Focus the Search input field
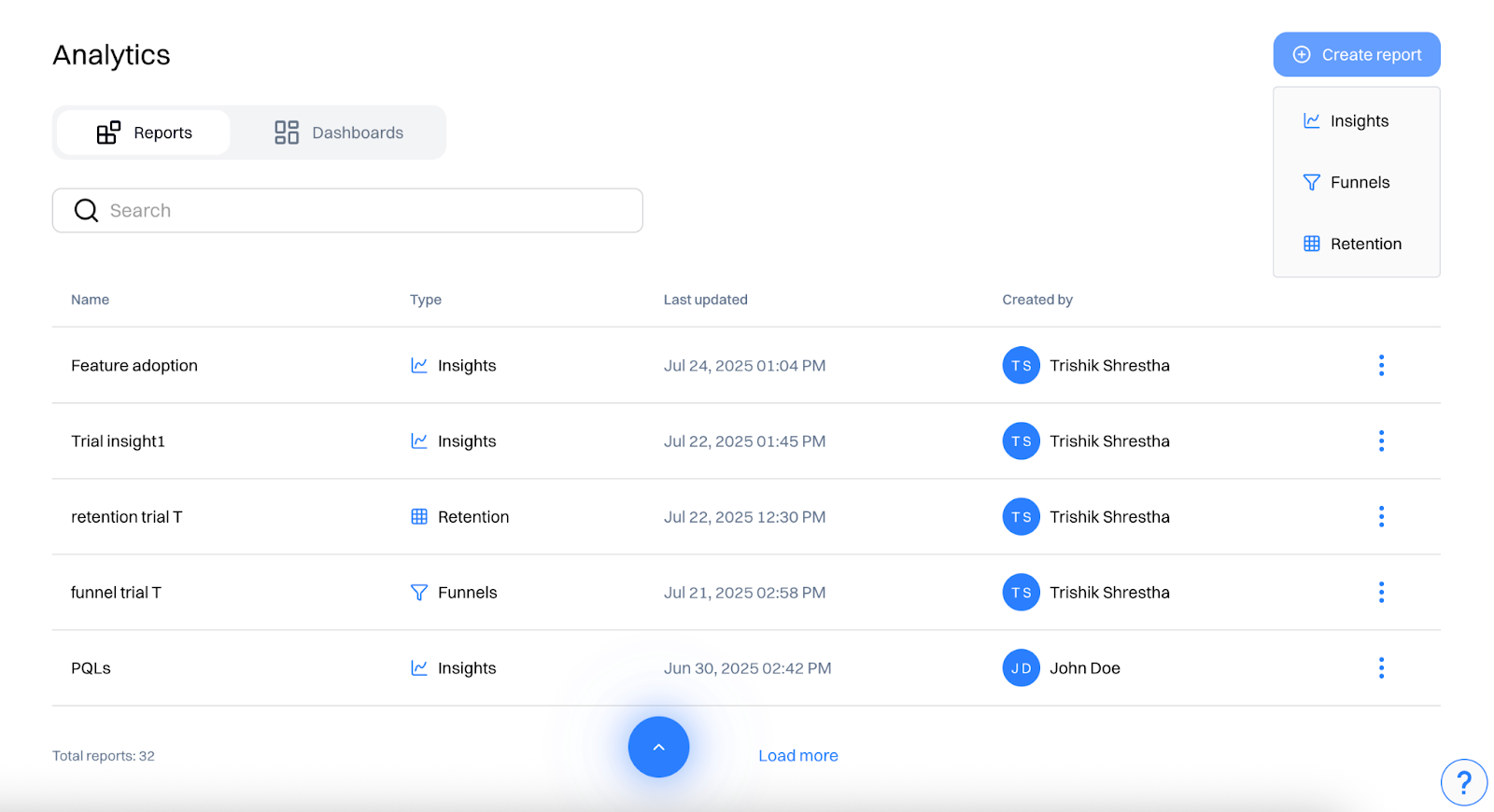Image resolution: width=1494 pixels, height=812 pixels. click(347, 211)
